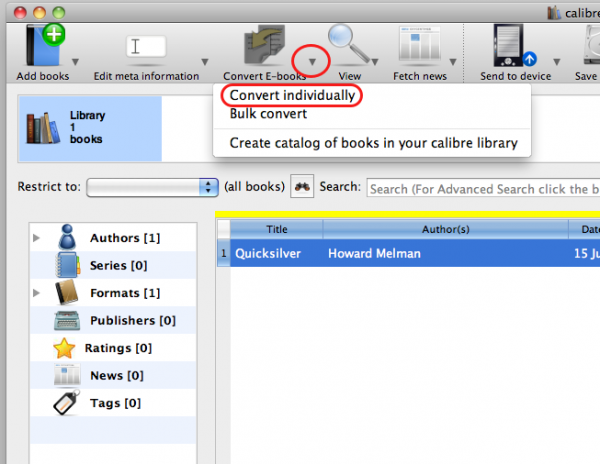Select the Library 1 books panel

coord(90,129)
